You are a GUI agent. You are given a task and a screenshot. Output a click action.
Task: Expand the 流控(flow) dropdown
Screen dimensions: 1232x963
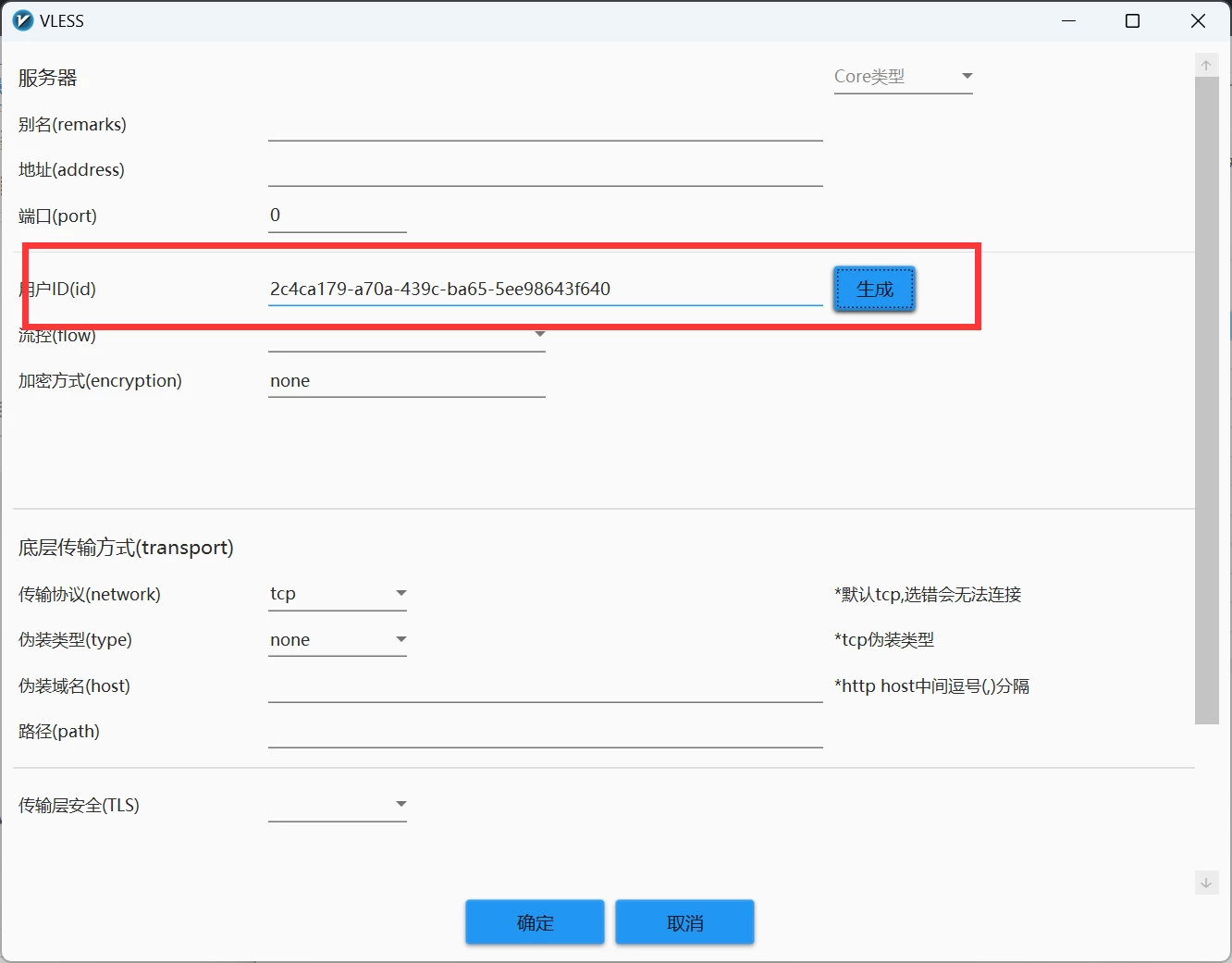pos(407,338)
